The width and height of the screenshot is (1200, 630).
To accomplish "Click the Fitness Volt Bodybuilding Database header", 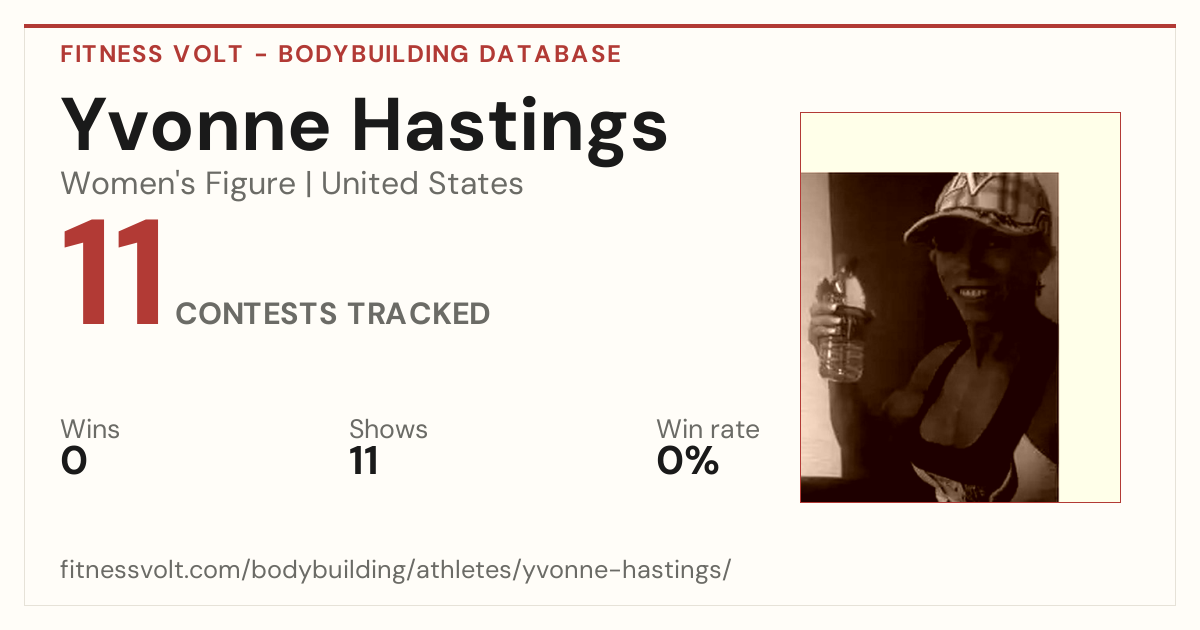I will (341, 54).
